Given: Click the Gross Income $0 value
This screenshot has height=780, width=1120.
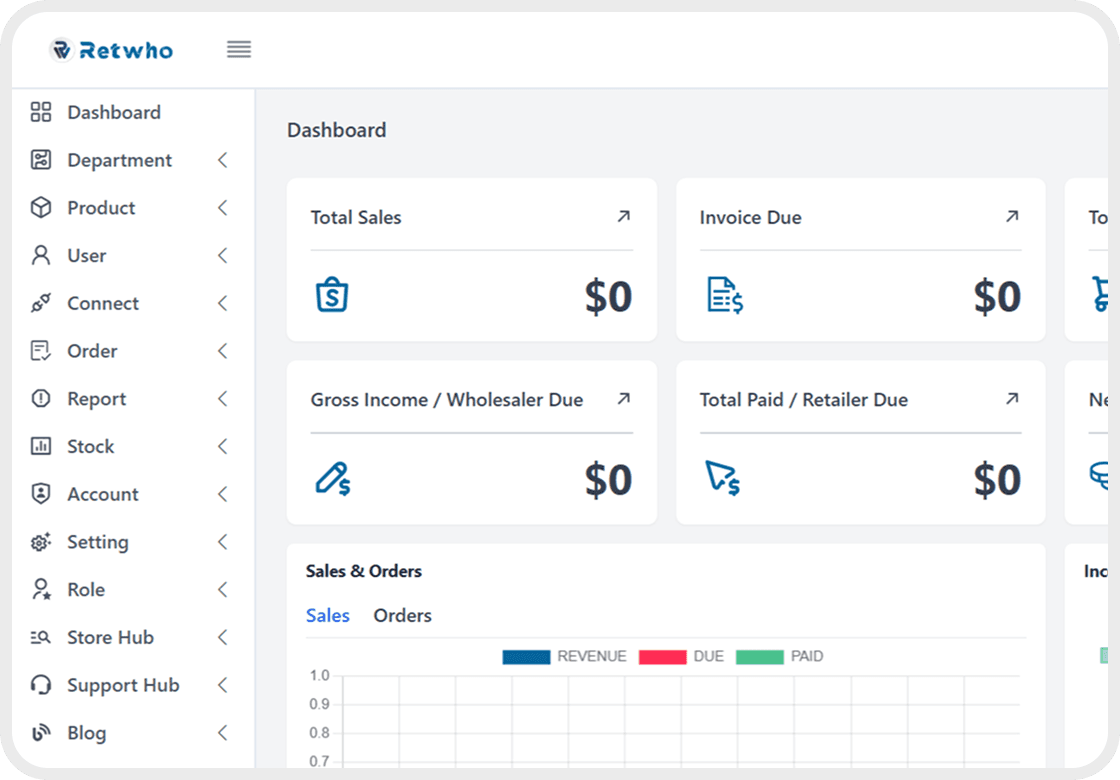Looking at the screenshot, I should (x=609, y=479).
